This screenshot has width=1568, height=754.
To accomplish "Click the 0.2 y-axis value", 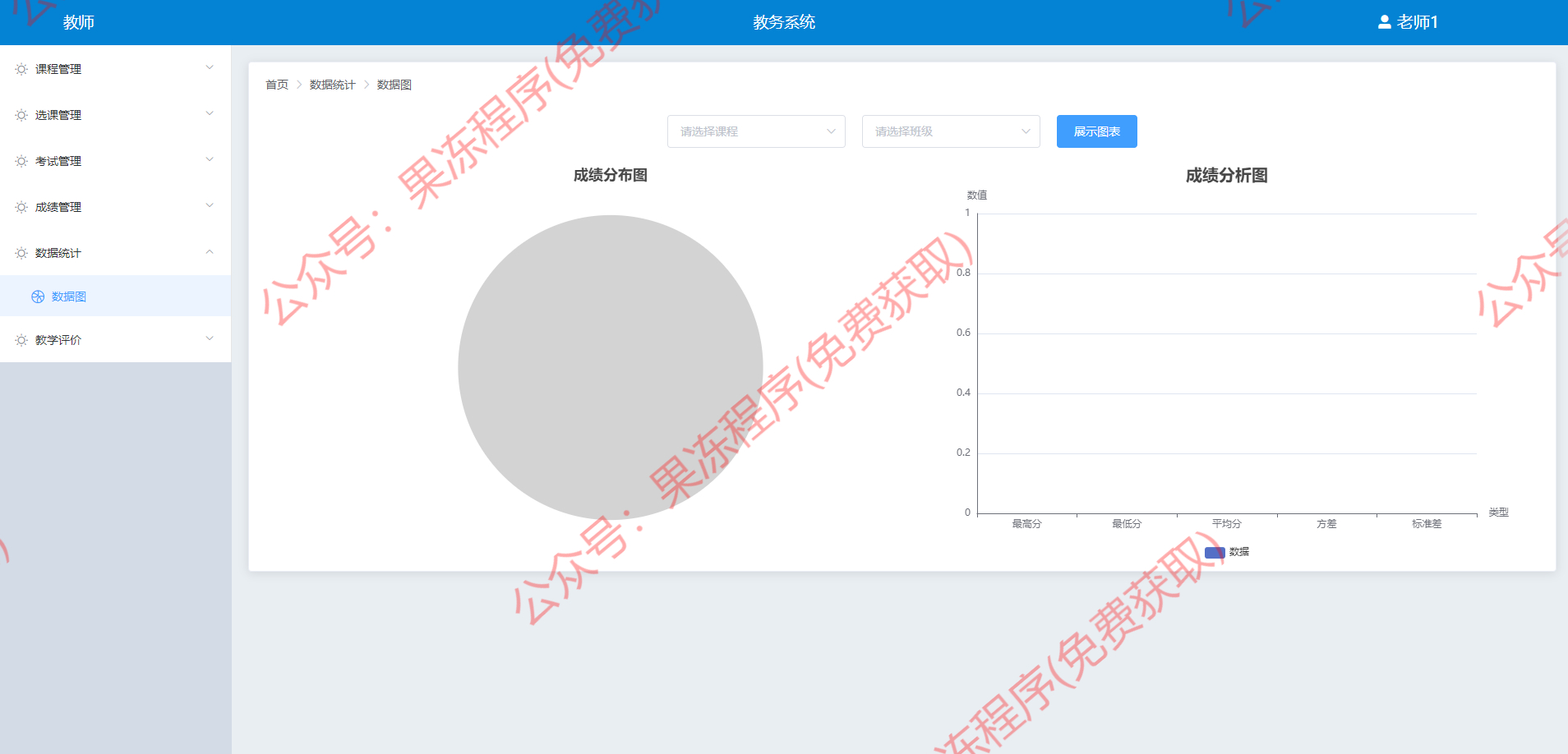I will click(963, 453).
